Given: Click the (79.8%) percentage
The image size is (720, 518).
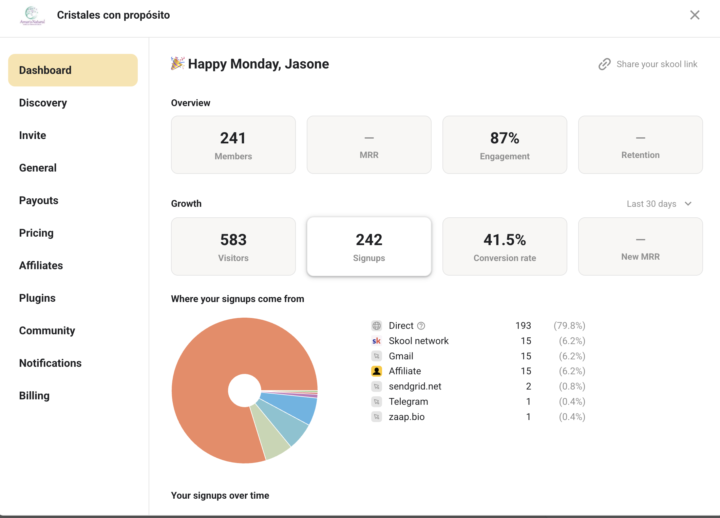Looking at the screenshot, I should (x=569, y=326).
